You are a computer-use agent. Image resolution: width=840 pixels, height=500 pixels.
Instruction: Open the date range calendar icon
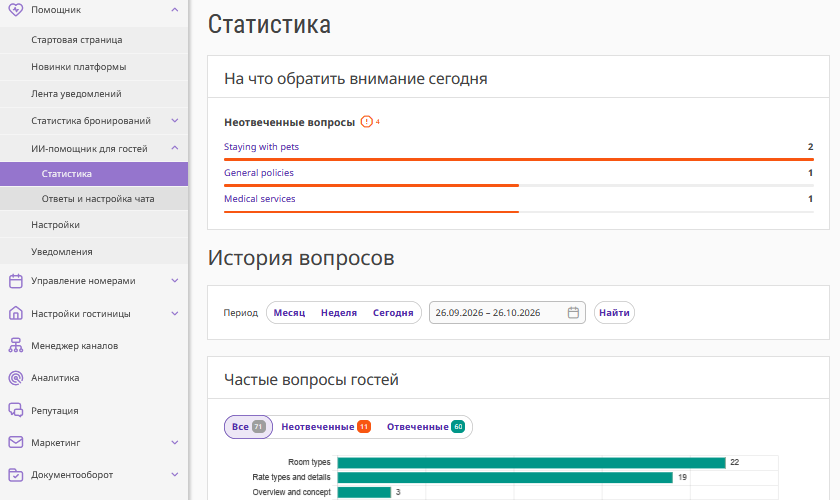(x=573, y=312)
